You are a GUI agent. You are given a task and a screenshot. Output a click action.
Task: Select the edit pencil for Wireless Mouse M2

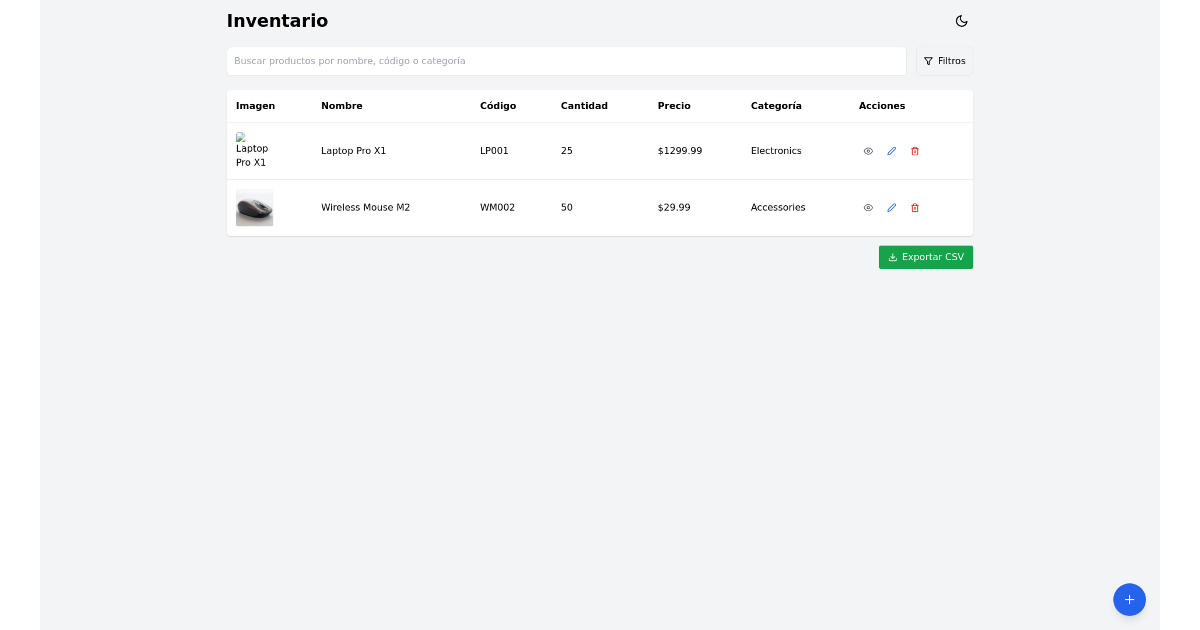coord(891,207)
